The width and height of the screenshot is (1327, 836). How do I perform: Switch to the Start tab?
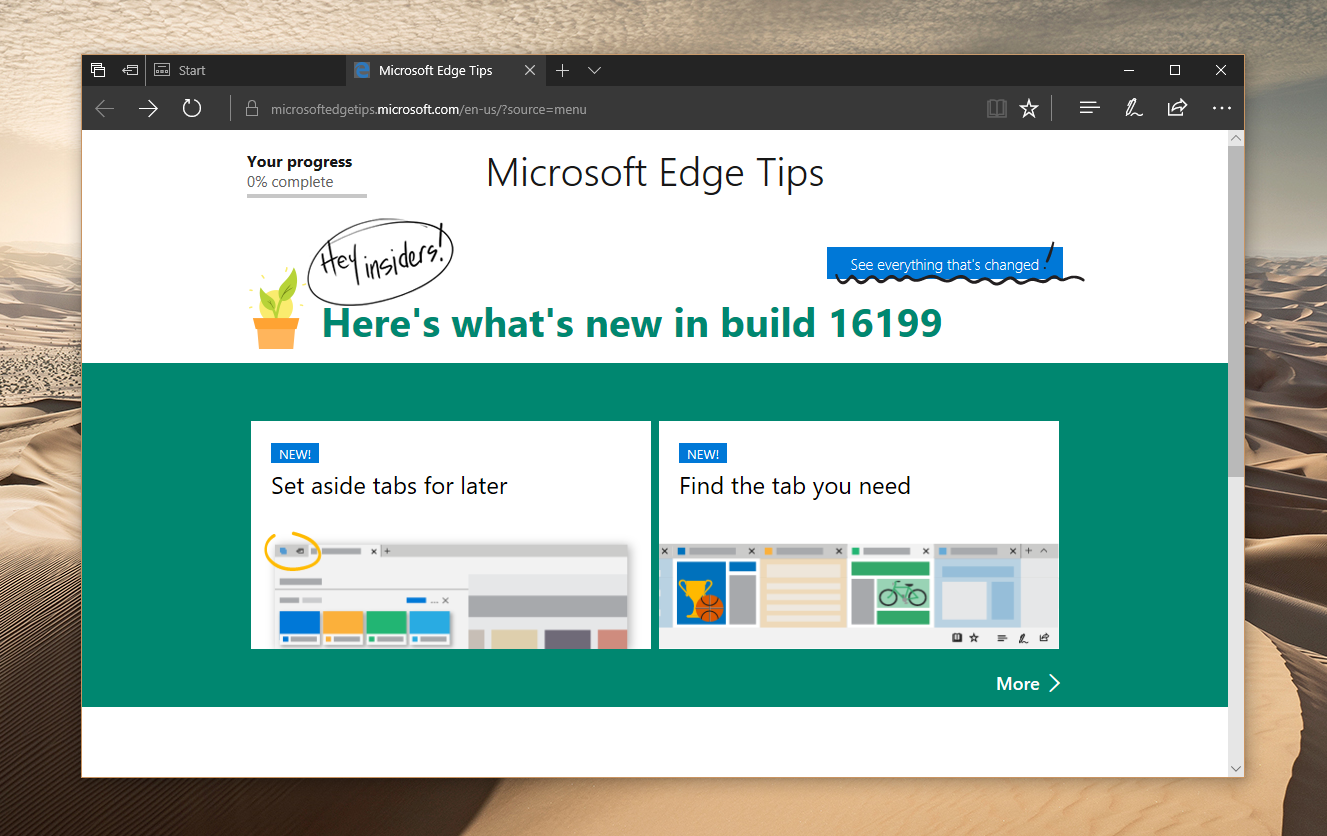[x=246, y=70]
